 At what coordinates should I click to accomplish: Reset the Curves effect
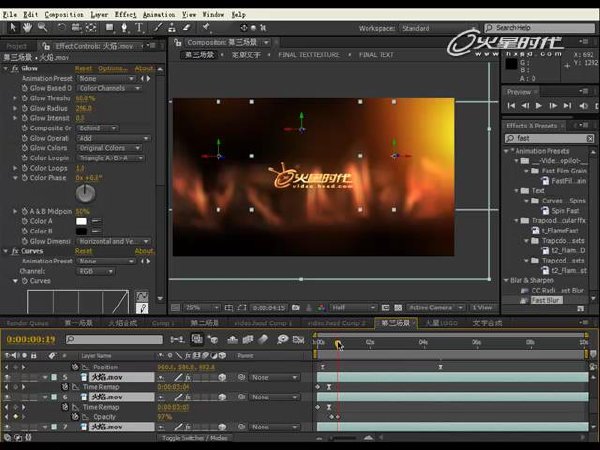pyautogui.click(x=83, y=251)
